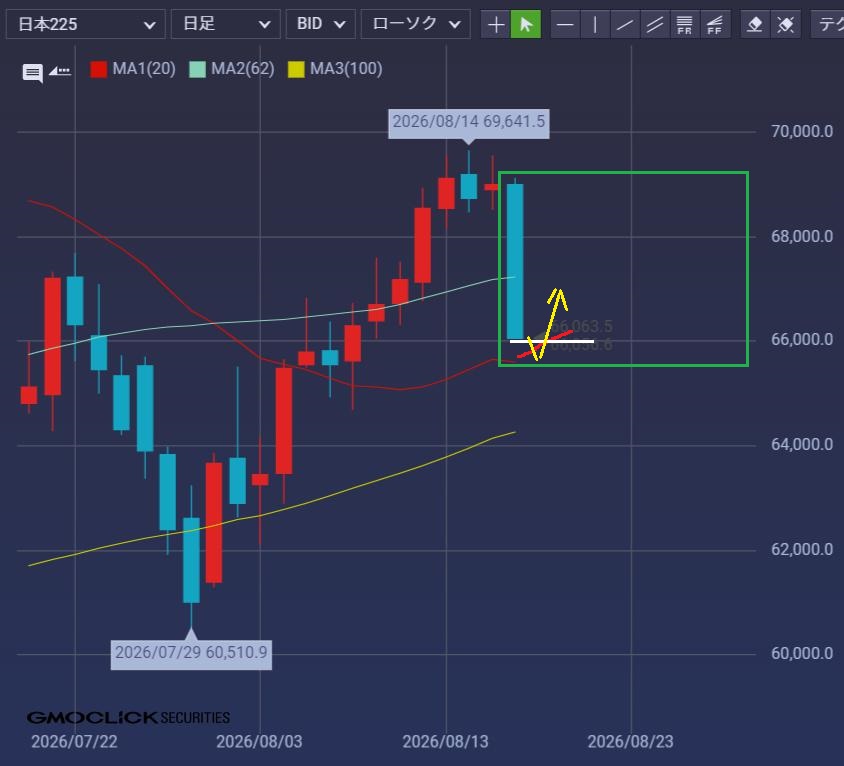Click the red MA1(20) color swatch
Image resolution: width=844 pixels, height=766 pixels.
click(99, 69)
